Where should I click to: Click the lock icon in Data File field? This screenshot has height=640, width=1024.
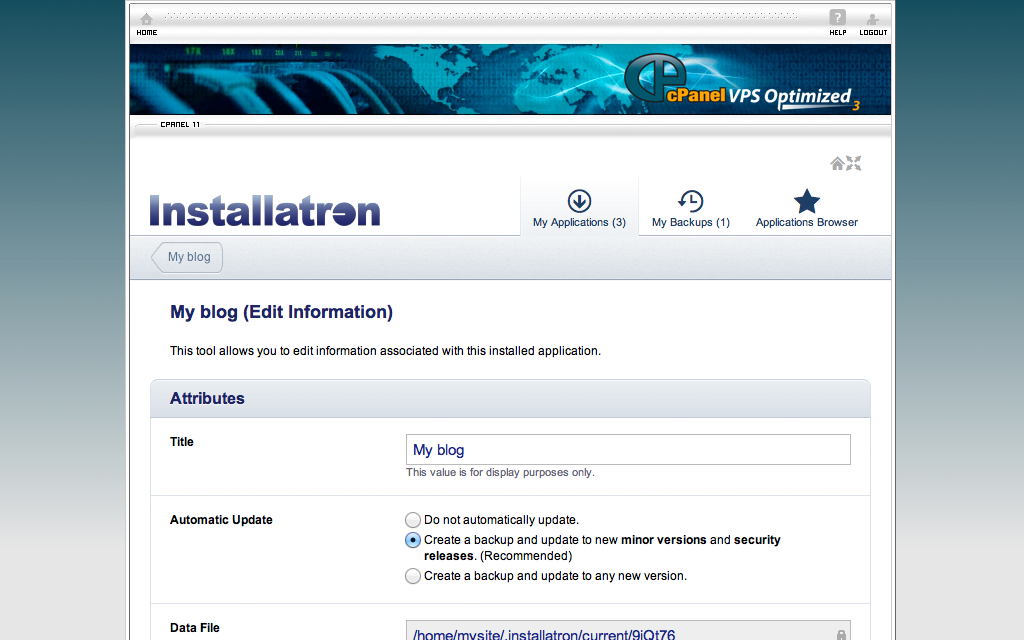841,635
